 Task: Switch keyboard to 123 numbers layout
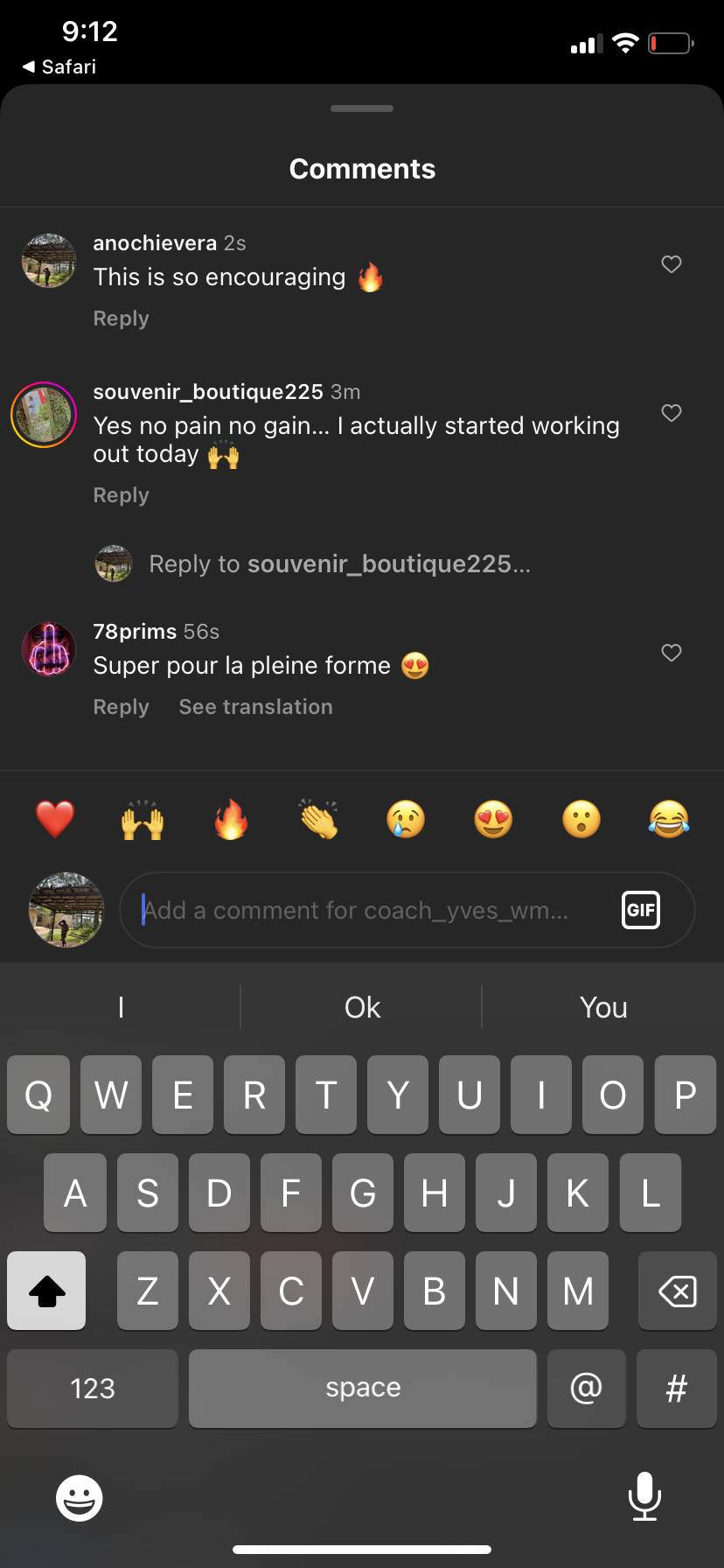(93, 1389)
